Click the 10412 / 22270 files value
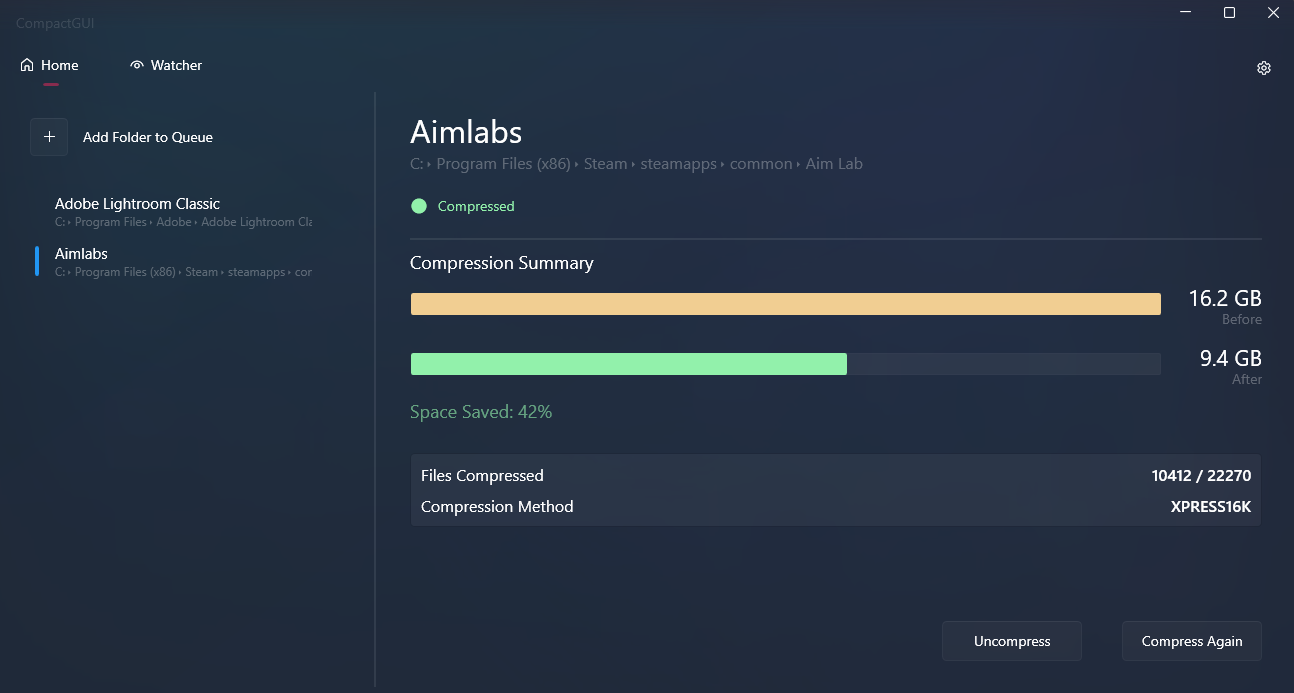This screenshot has width=1294, height=693. (1201, 476)
